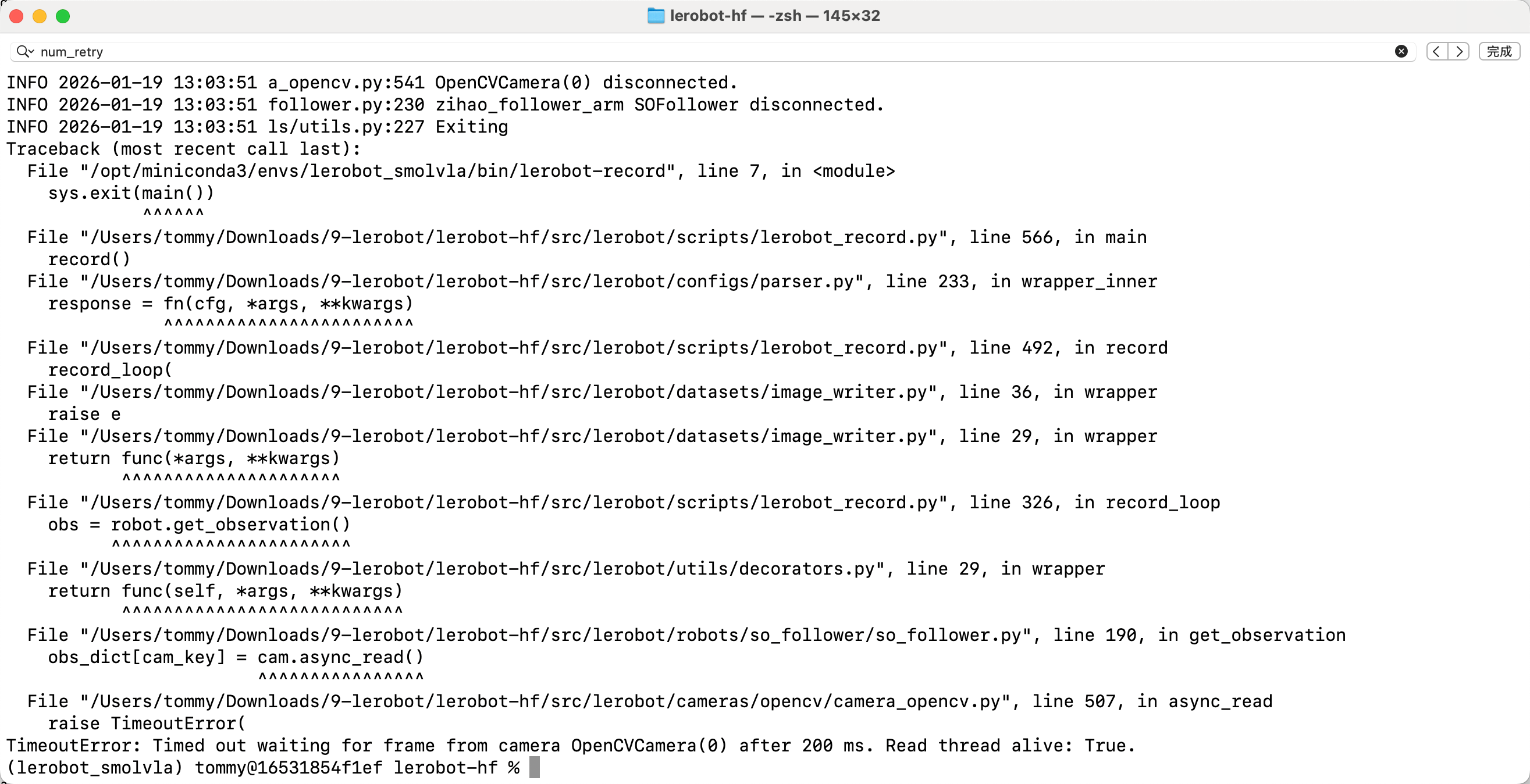Click the "Traceback (most recent call last):" line
Viewport: 1530px width, 784px height.
tap(183, 148)
